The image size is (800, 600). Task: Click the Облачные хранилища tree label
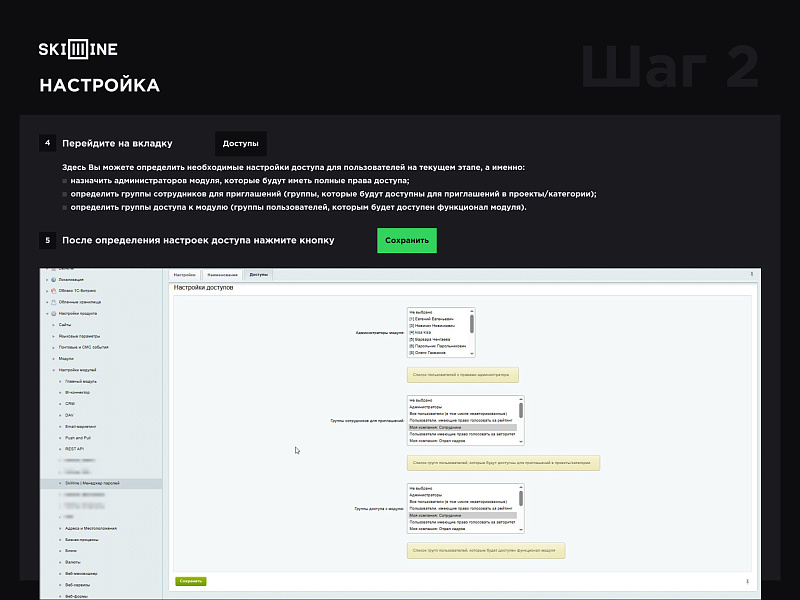(x=80, y=302)
